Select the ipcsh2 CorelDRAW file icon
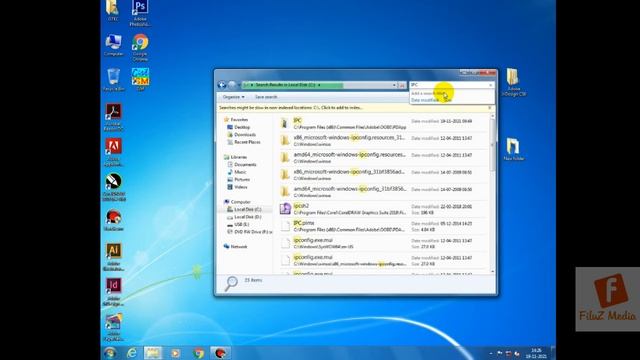This screenshot has width=640, height=360. click(285, 209)
